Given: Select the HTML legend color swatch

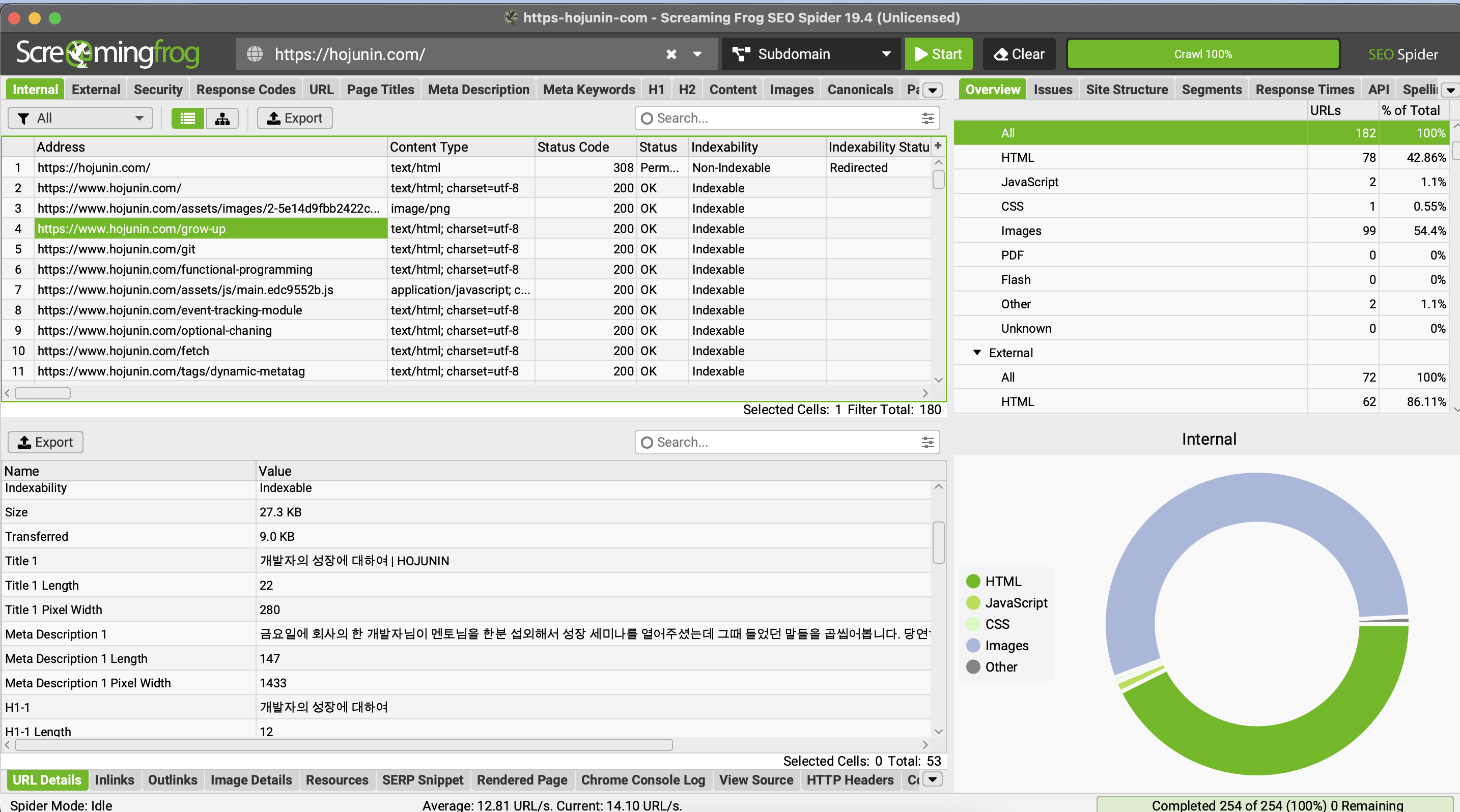Looking at the screenshot, I should (x=973, y=581).
